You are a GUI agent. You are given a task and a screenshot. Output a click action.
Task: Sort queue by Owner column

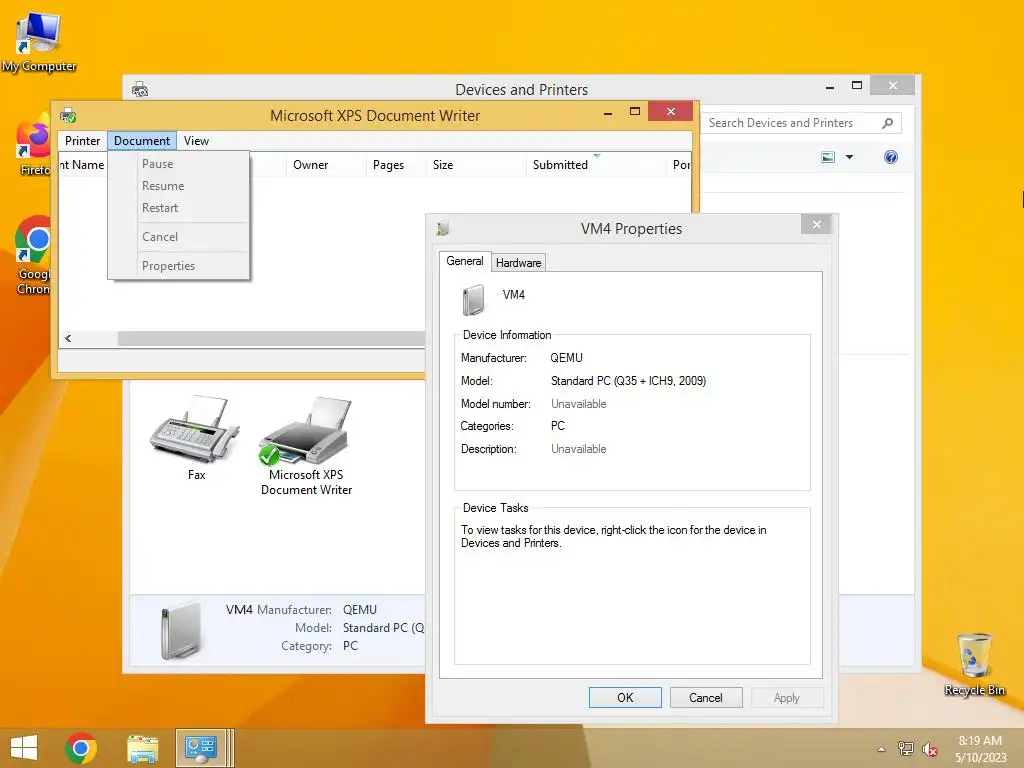click(x=326, y=165)
